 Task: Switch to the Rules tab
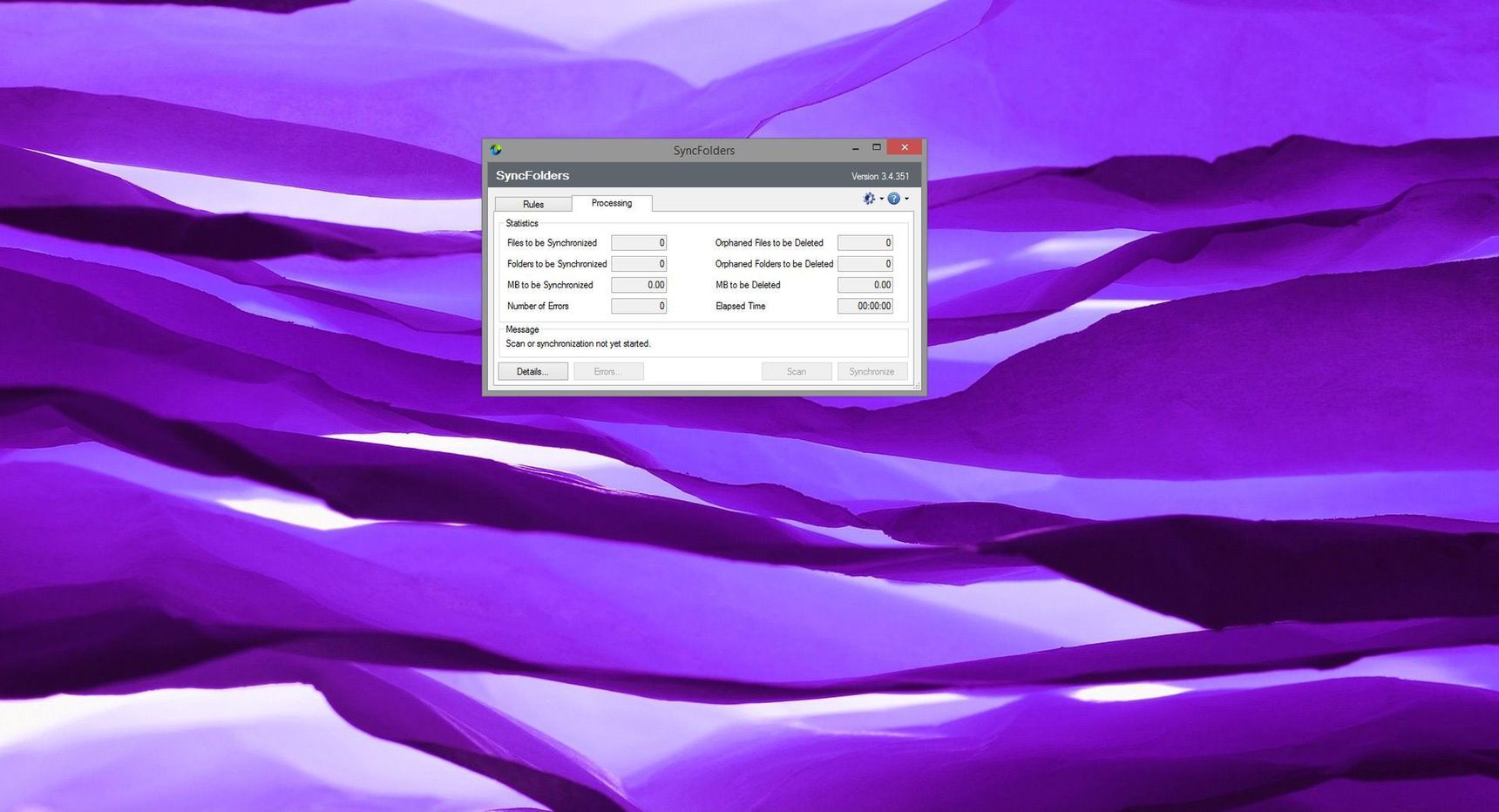click(533, 204)
